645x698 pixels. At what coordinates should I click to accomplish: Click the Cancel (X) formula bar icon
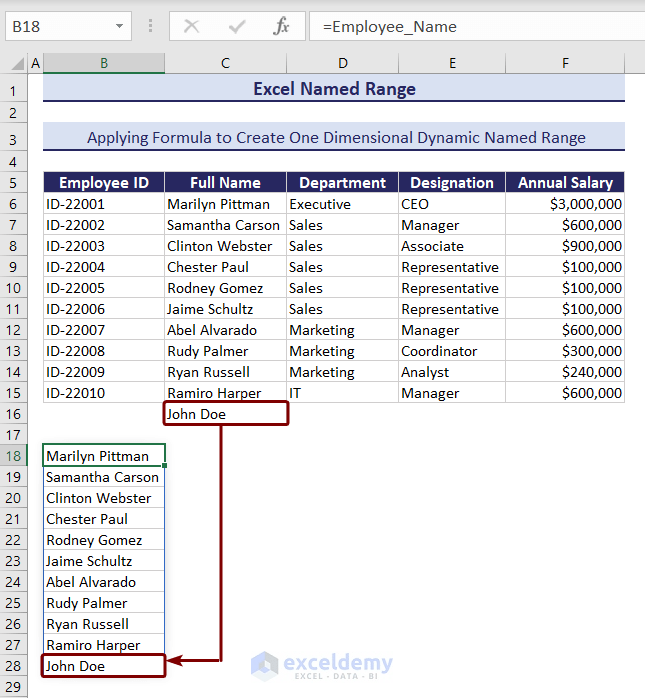pos(191,26)
